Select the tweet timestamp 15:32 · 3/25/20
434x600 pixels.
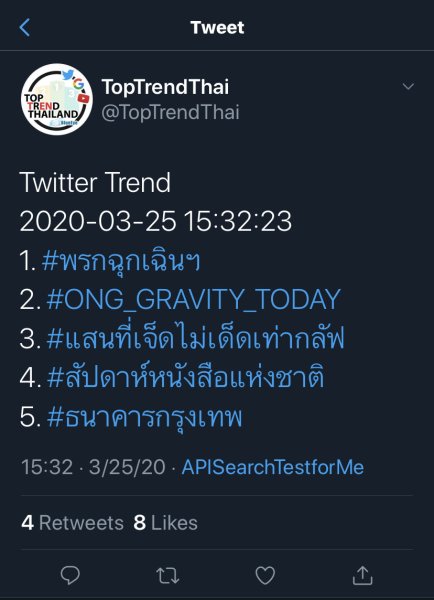pos(93,467)
